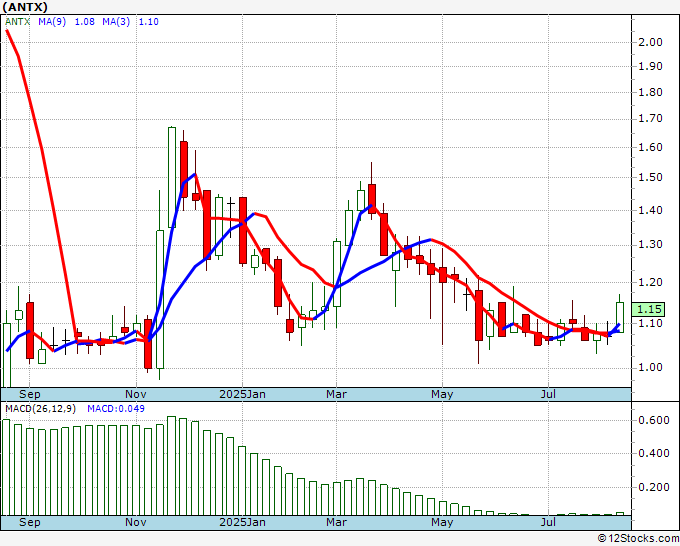680x546 pixels.
Task: Click the MA(3) value 1.10
Action: point(148,22)
